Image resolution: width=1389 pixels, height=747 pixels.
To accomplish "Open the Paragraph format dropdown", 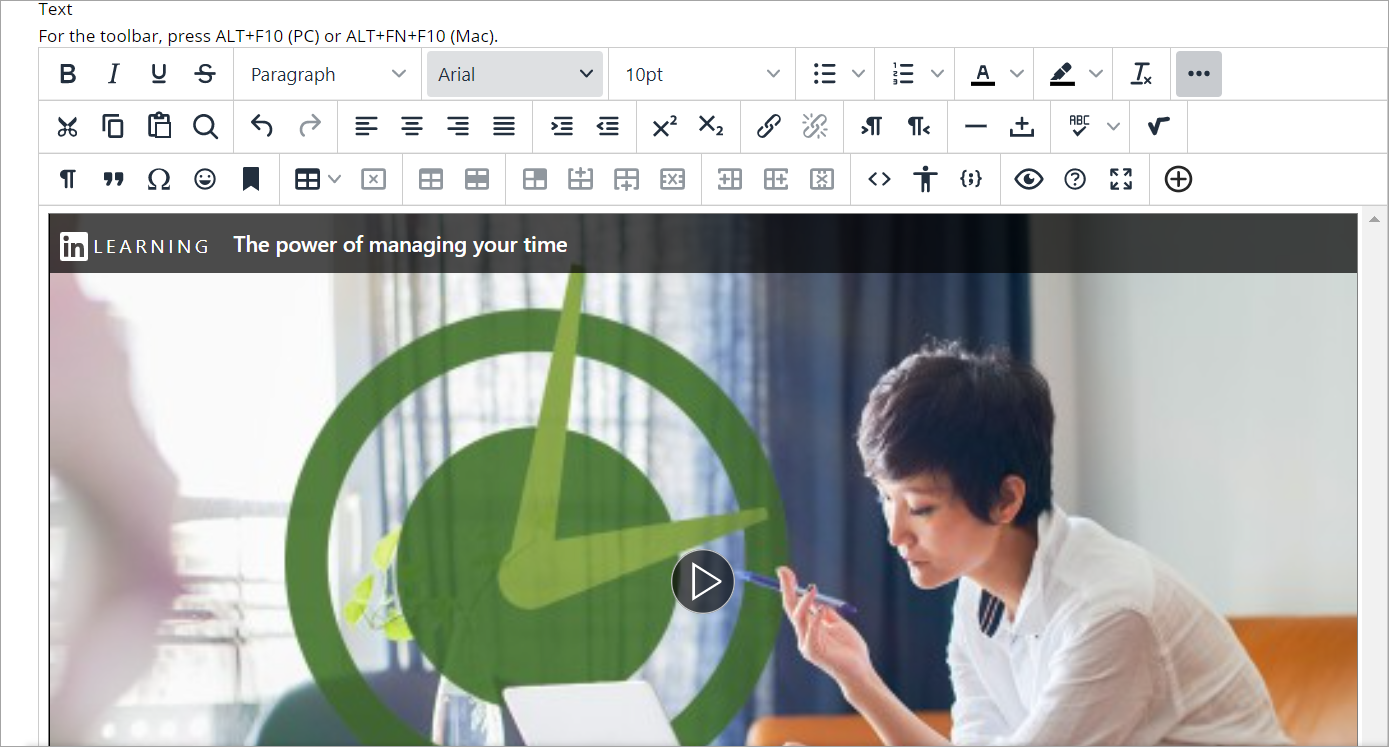I will tap(328, 74).
